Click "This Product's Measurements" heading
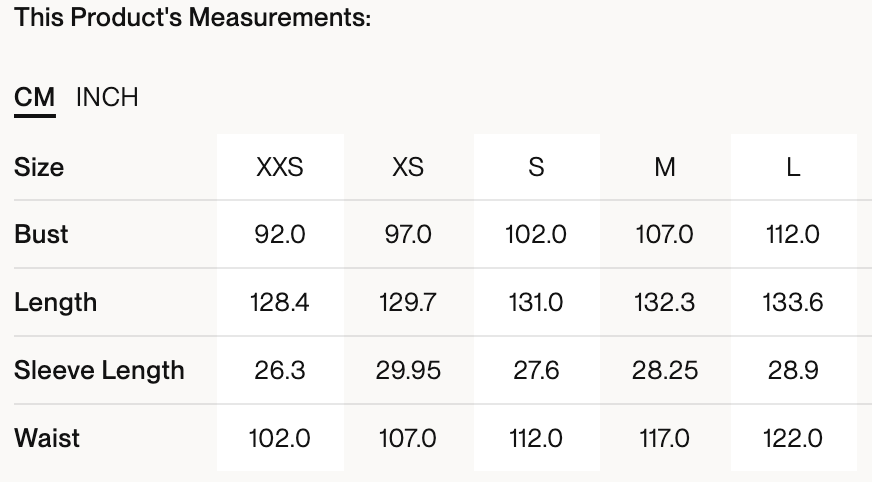Viewport: 872px width, 482px height. pyautogui.click(x=193, y=18)
